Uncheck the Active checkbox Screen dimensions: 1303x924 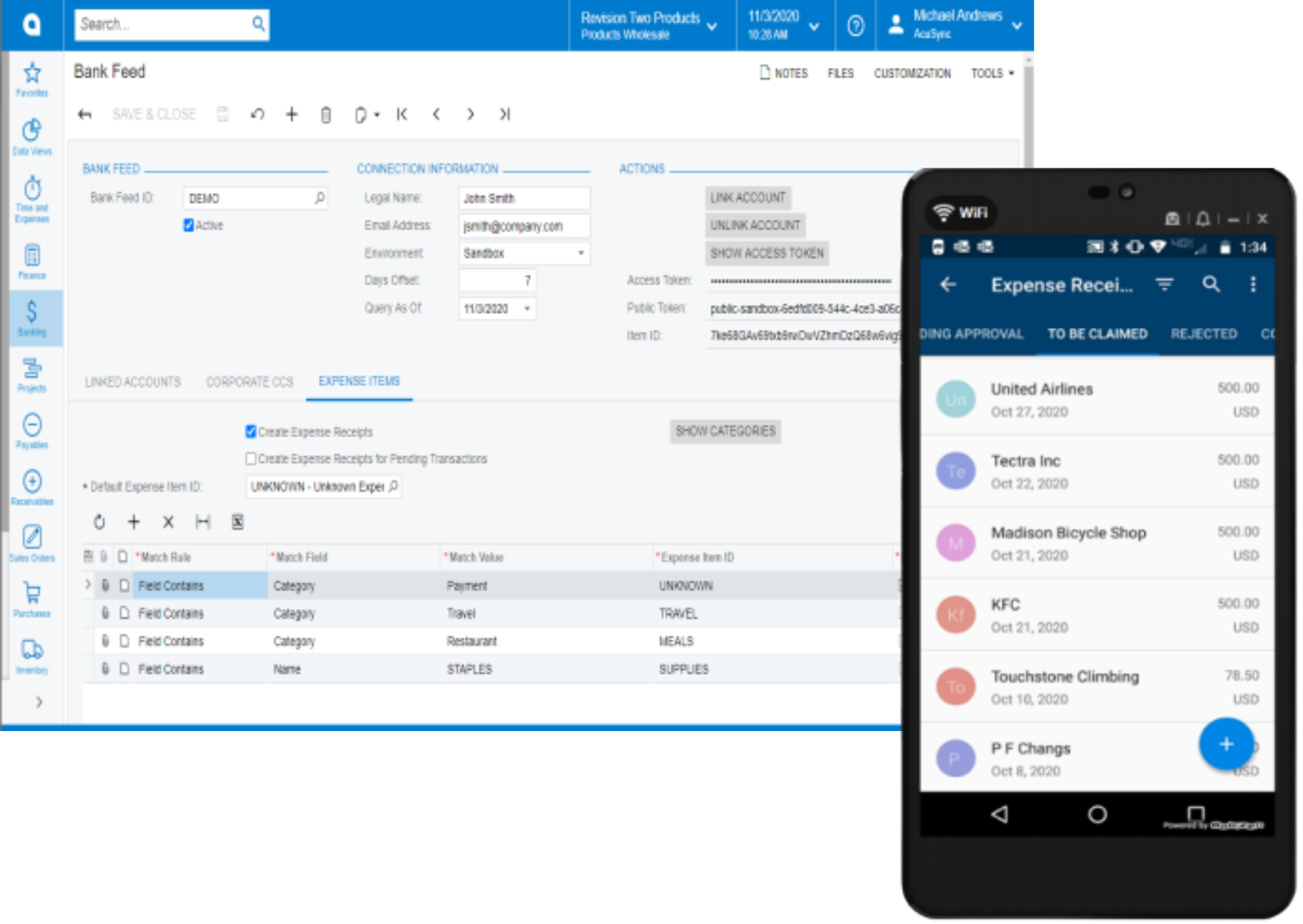coord(189,225)
